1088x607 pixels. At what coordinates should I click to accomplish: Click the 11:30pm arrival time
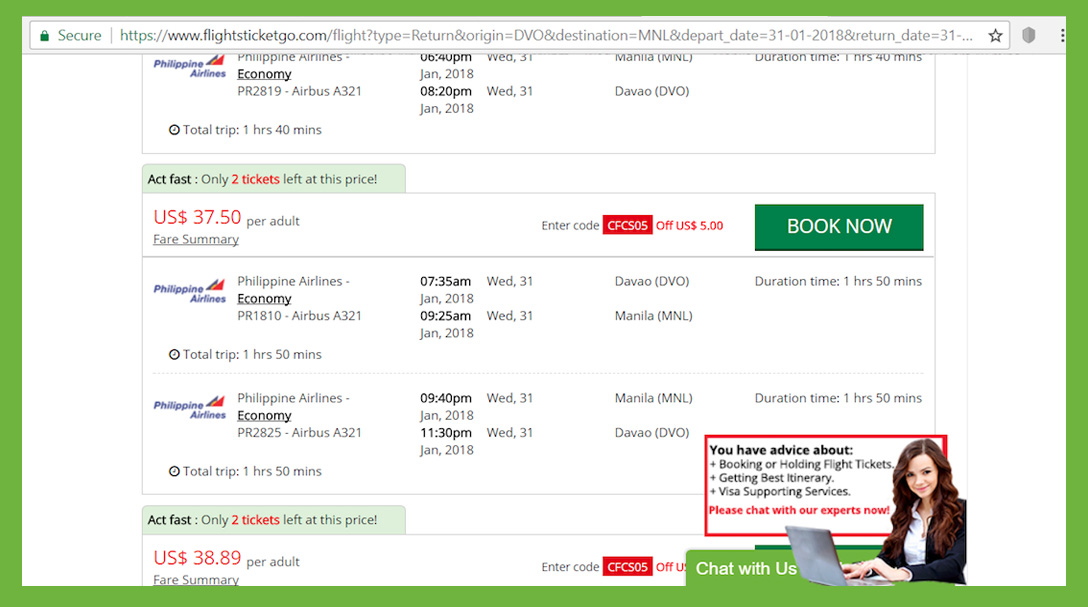445,432
